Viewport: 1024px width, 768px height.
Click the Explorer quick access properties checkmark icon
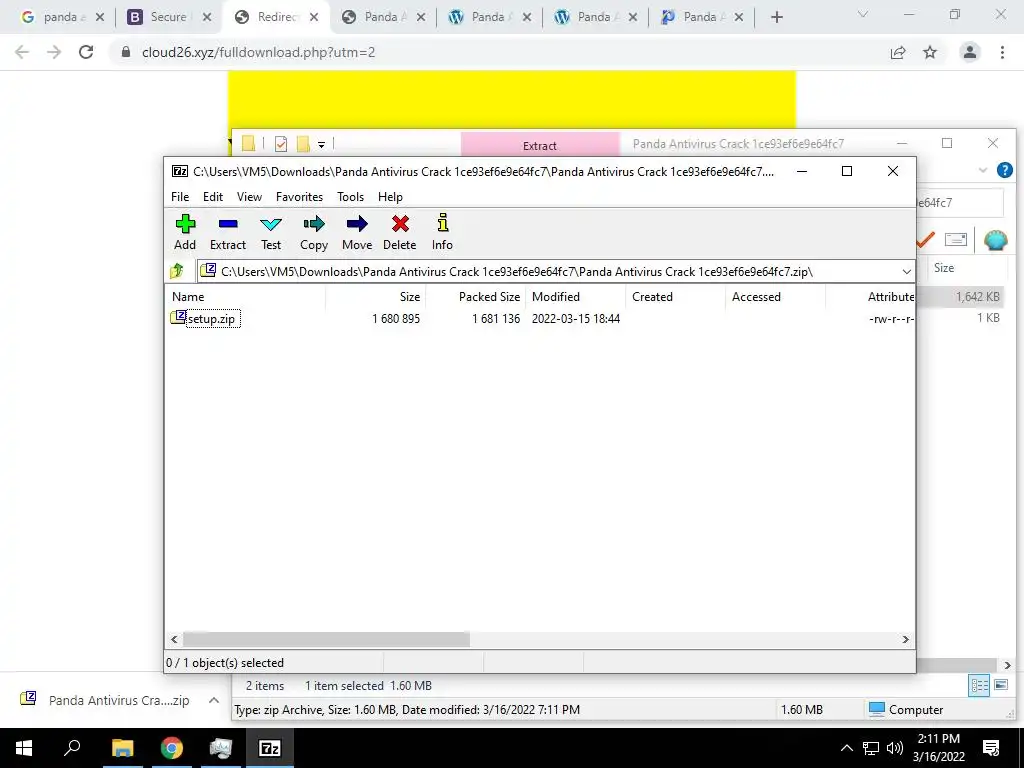click(281, 144)
